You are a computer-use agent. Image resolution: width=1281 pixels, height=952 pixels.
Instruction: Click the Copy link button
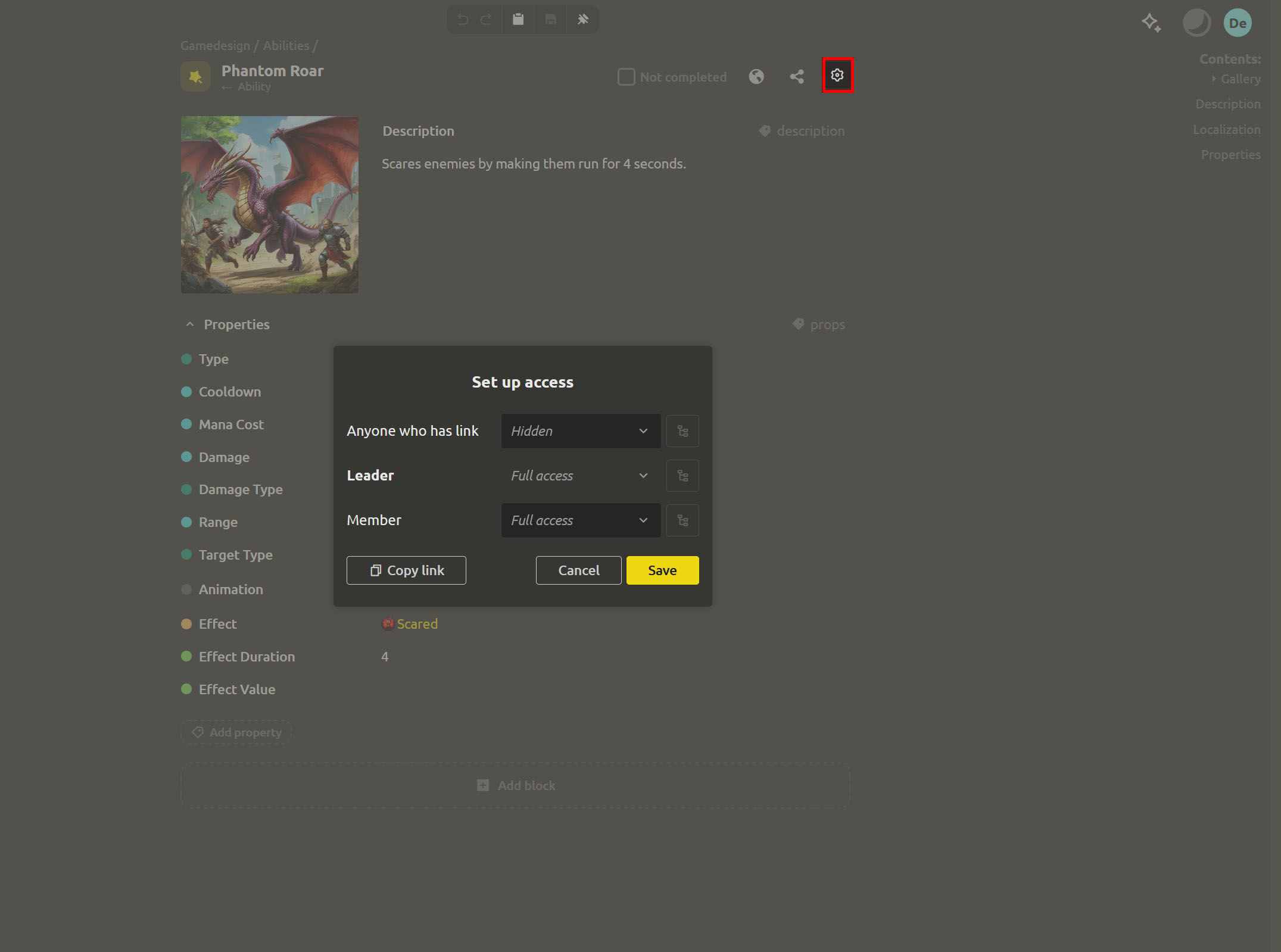pyautogui.click(x=406, y=570)
